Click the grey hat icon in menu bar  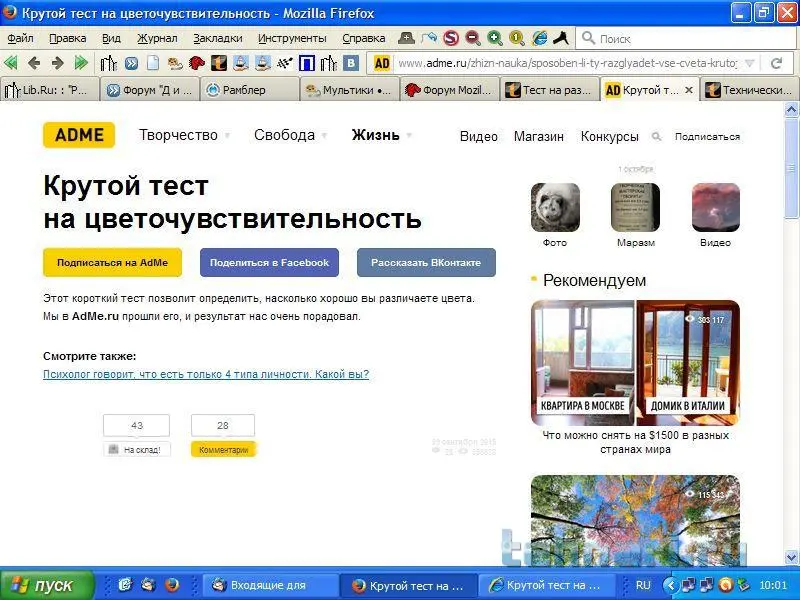pyautogui.click(x=406, y=38)
